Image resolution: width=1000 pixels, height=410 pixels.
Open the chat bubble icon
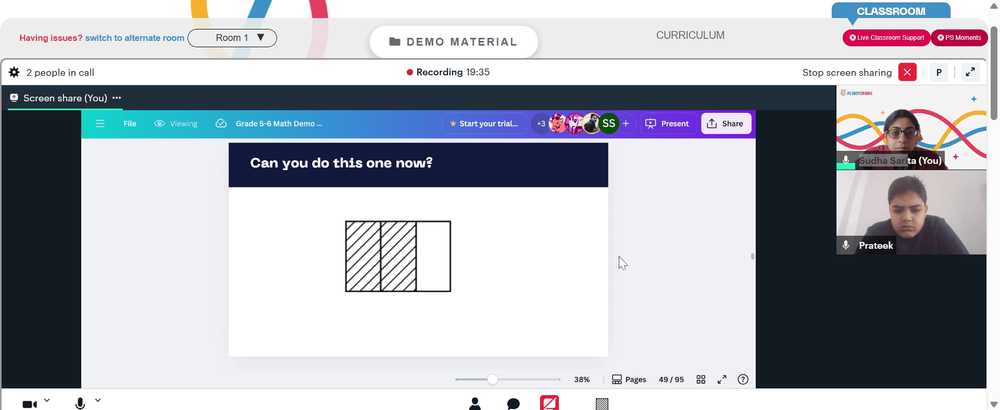(513, 404)
